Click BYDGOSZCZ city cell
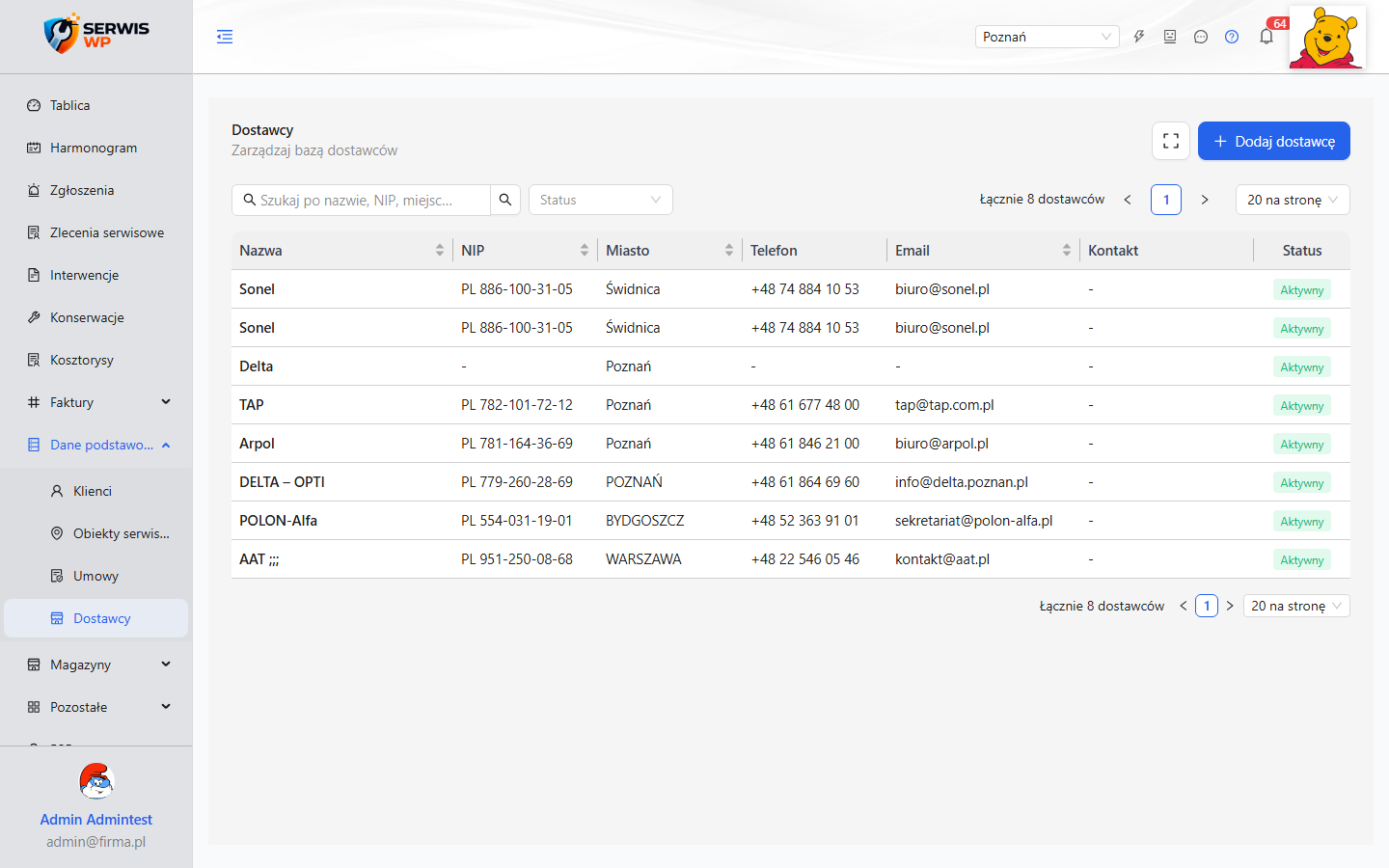The height and width of the screenshot is (868, 1389). point(645,521)
